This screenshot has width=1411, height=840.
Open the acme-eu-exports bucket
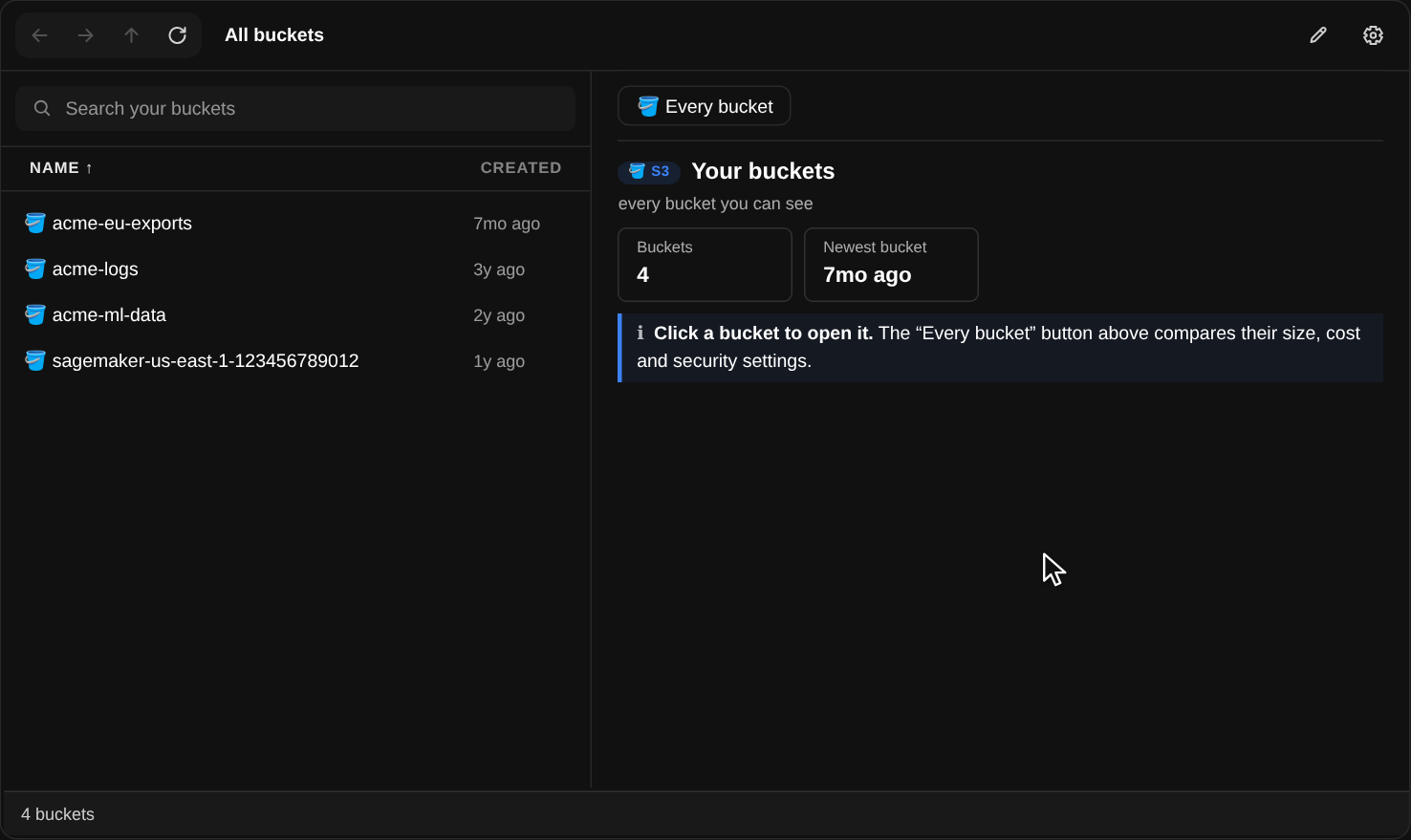(295, 223)
